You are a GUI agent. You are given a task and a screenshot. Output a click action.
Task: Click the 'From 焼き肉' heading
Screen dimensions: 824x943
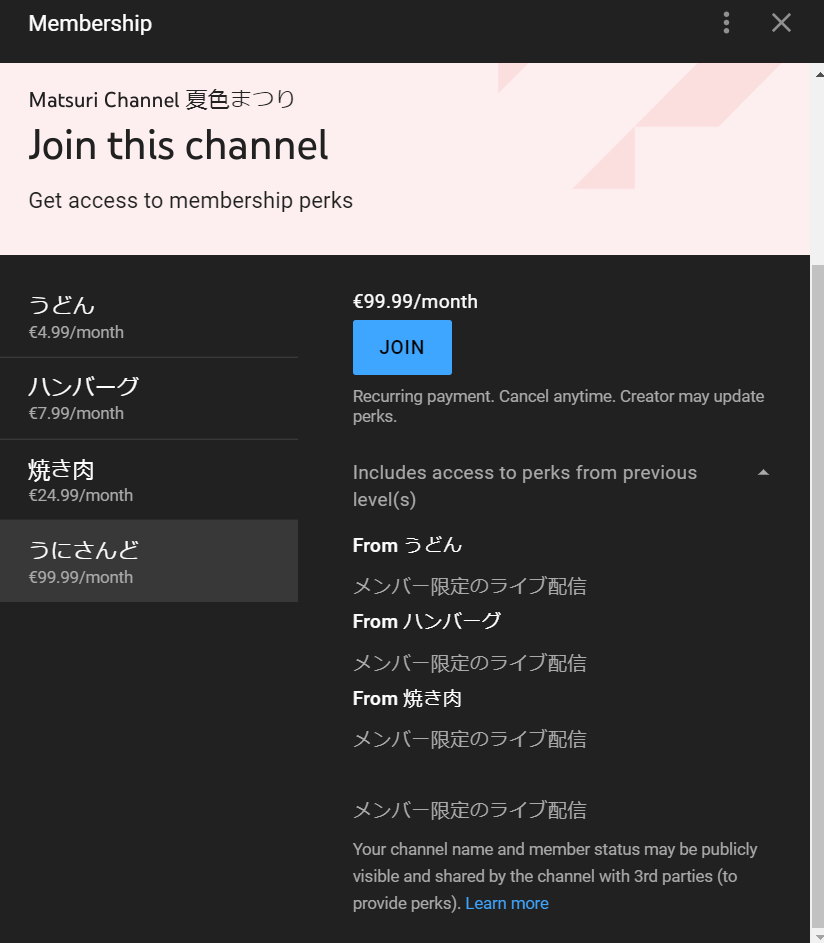(x=407, y=698)
